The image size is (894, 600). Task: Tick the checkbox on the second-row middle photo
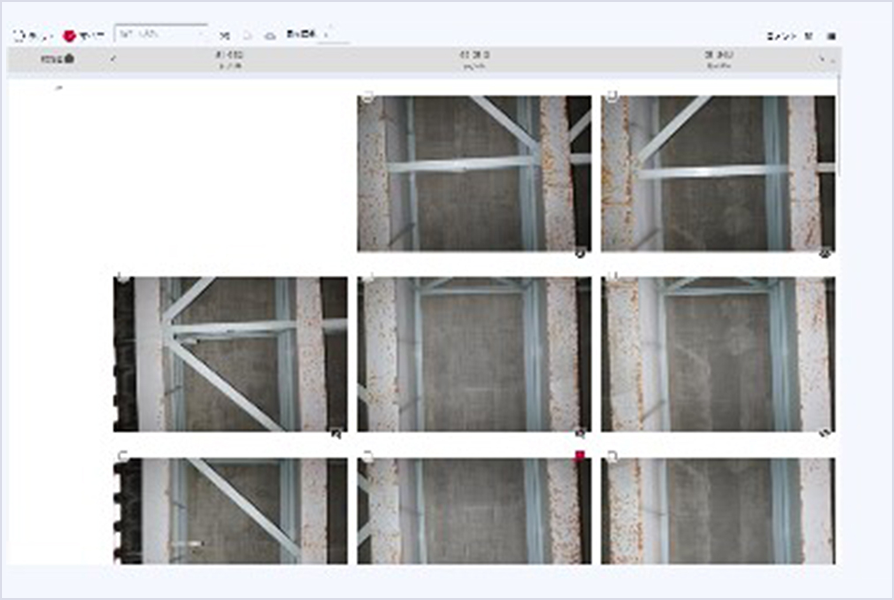(x=368, y=277)
